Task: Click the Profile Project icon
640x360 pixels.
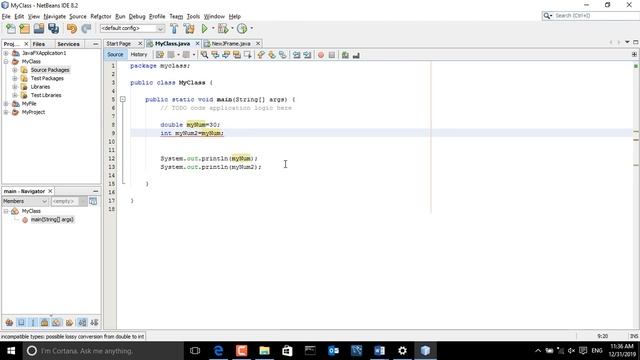Action: coord(242,29)
